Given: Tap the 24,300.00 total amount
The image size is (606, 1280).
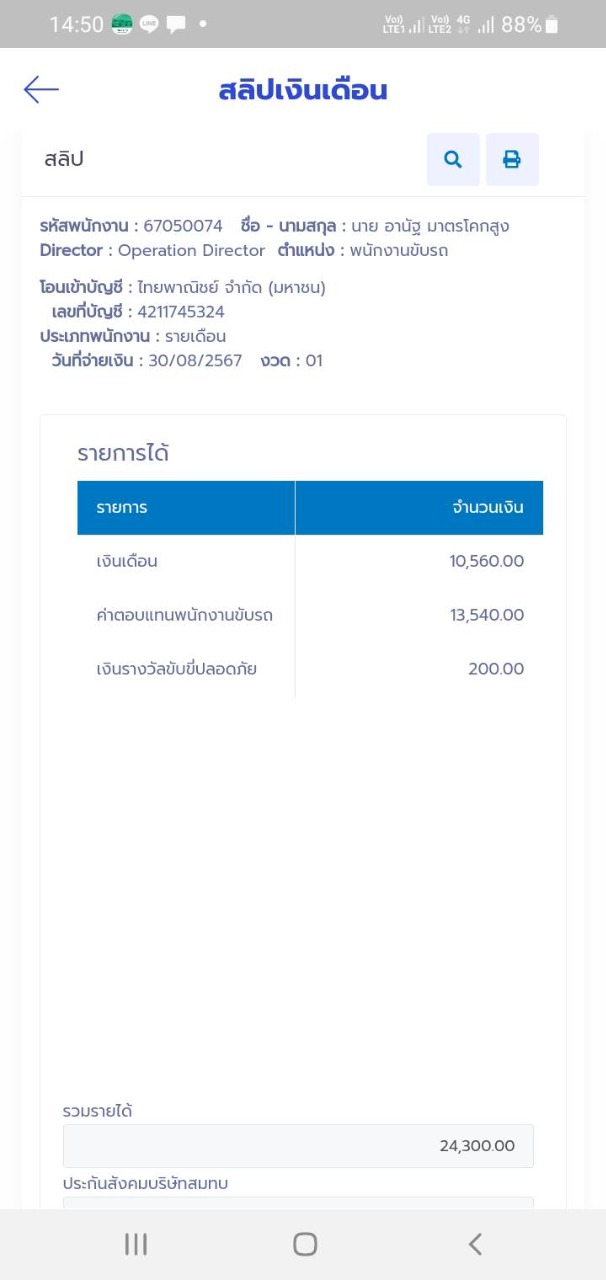Looking at the screenshot, I should tap(477, 1146).
